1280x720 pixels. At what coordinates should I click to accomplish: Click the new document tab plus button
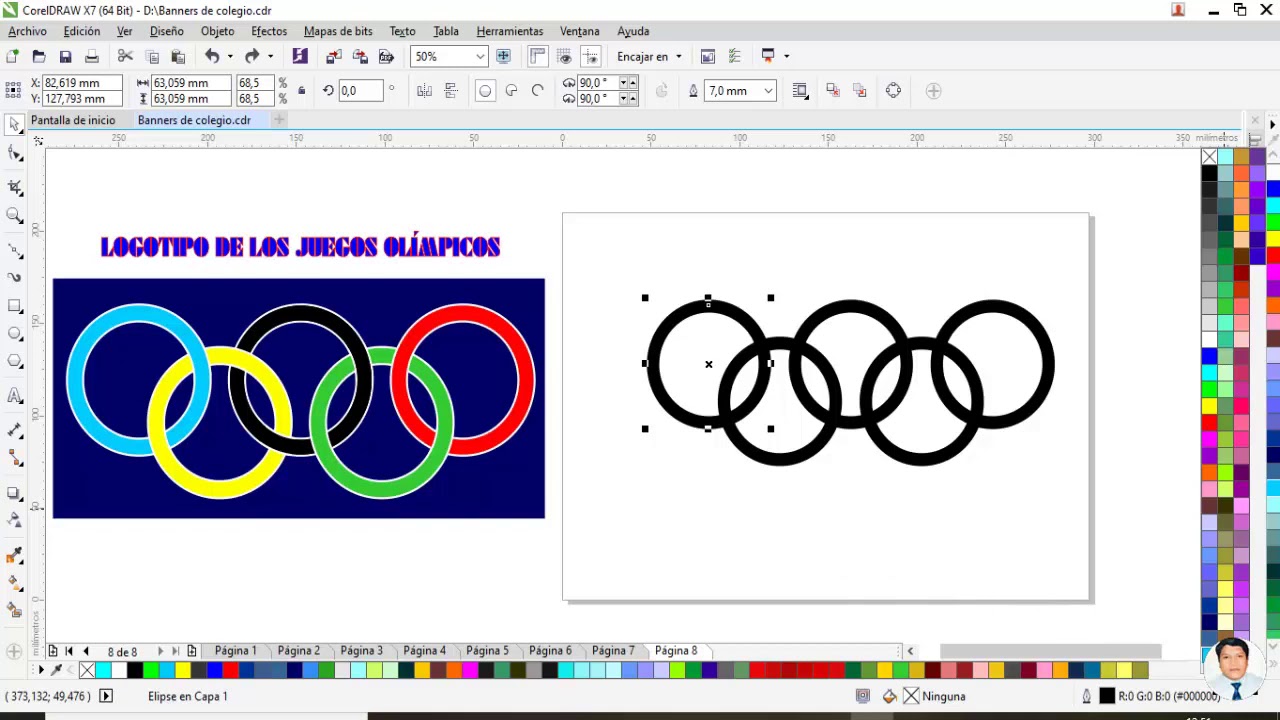click(280, 120)
